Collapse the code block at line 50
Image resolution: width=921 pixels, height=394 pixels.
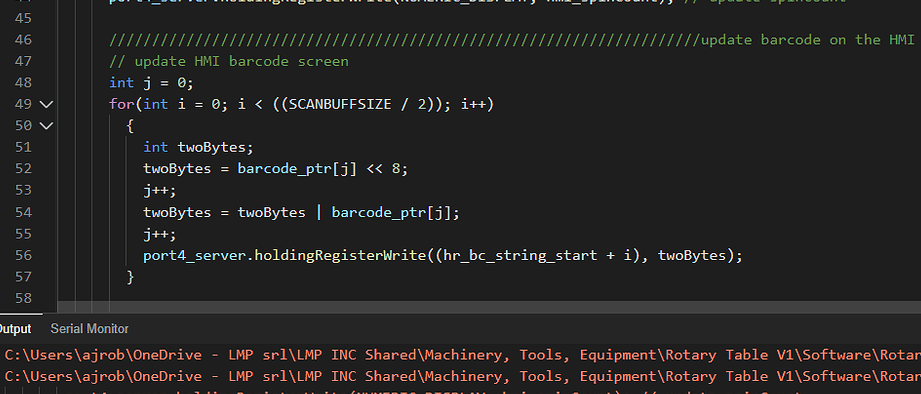click(x=46, y=126)
